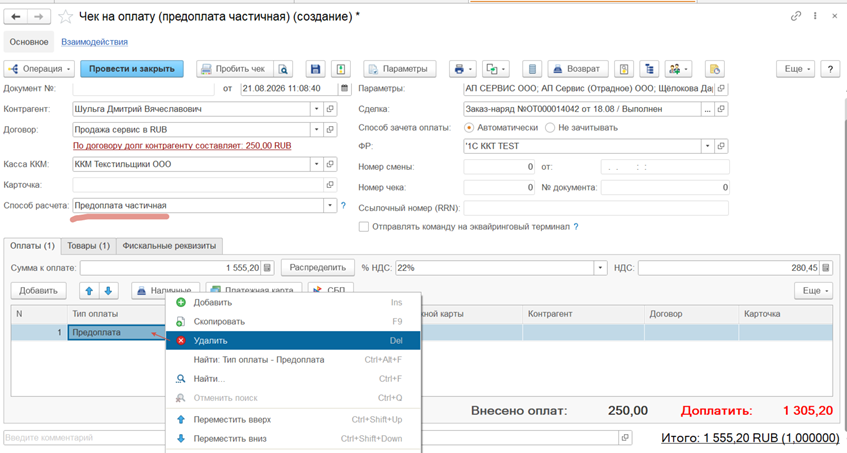The height and width of the screenshot is (453, 847).
Task: Select the Автоматически radio button
Action: pyautogui.click(x=469, y=128)
